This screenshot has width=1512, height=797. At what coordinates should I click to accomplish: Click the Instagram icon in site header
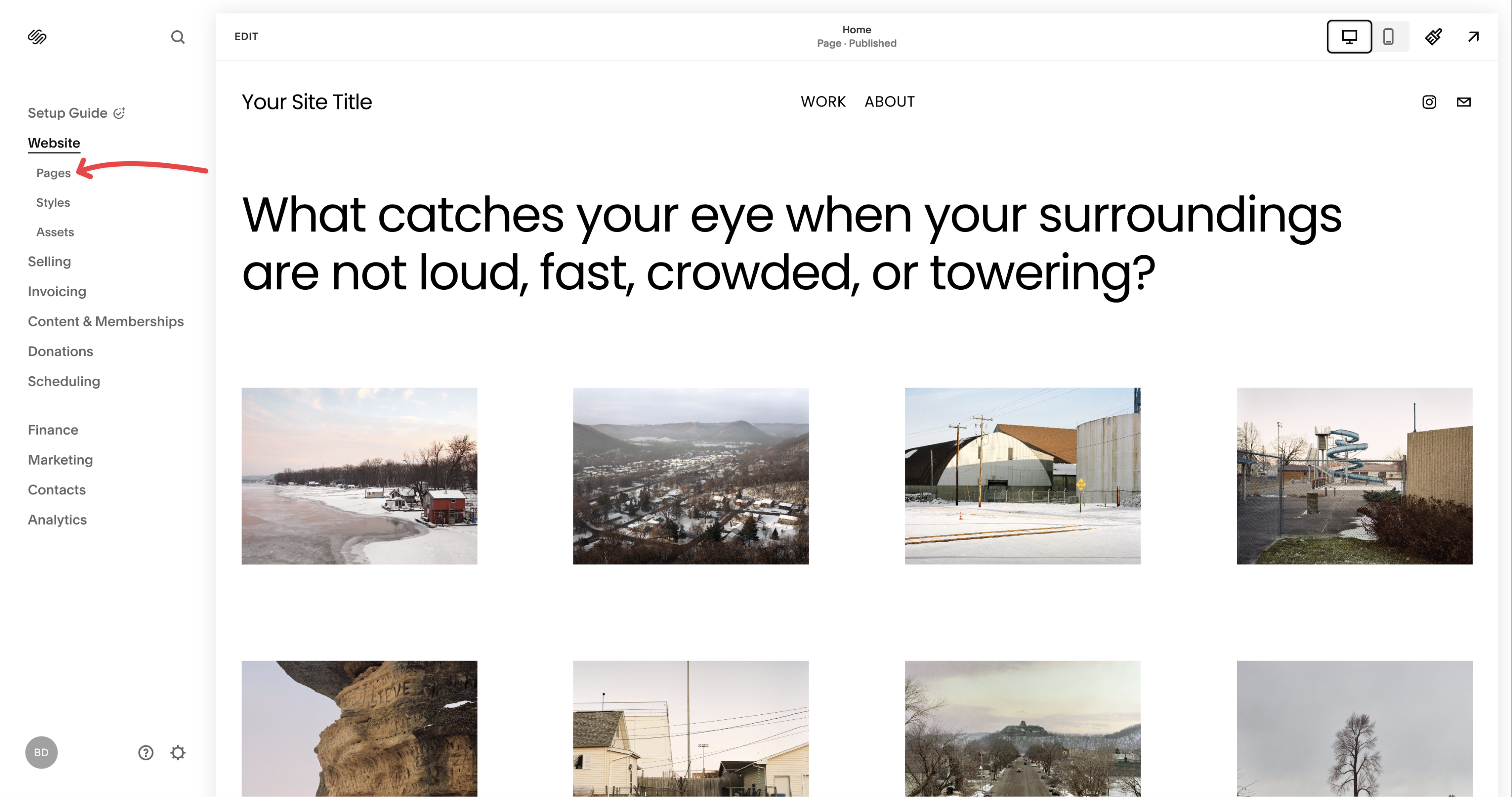1429,102
